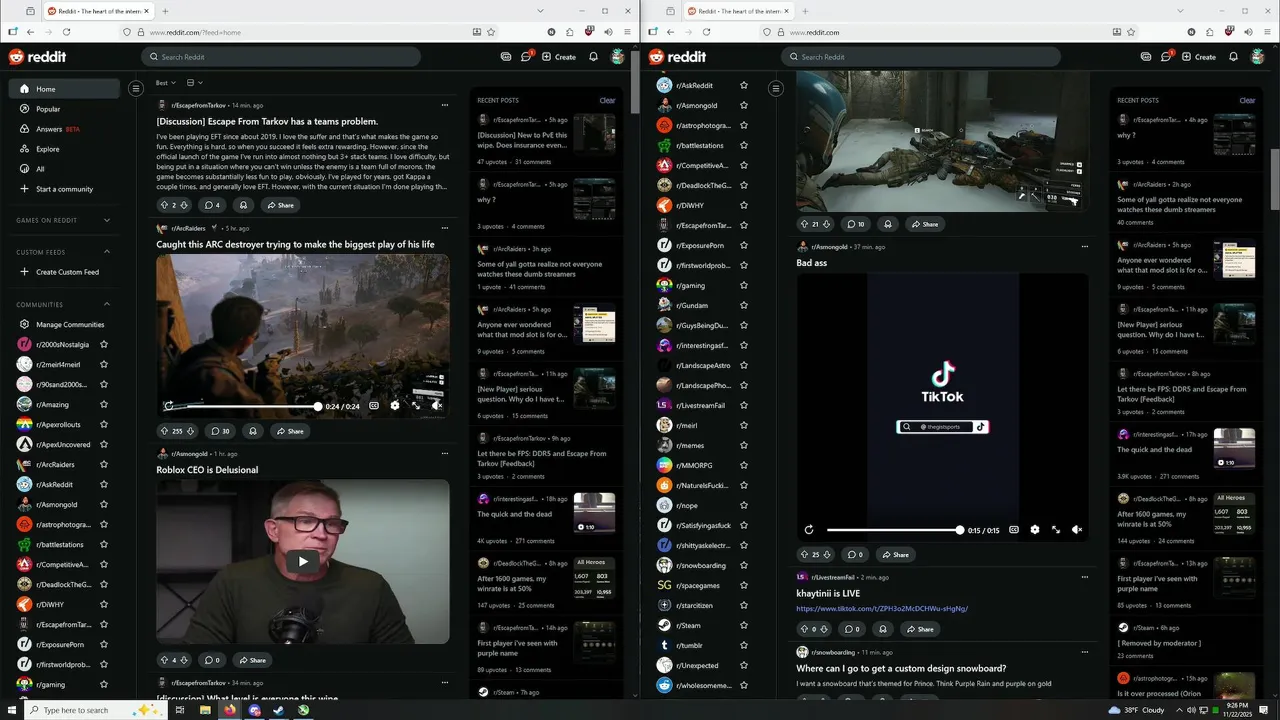Fullscreen the ARC destroyer video
The image size is (1280, 720).
[416, 406]
